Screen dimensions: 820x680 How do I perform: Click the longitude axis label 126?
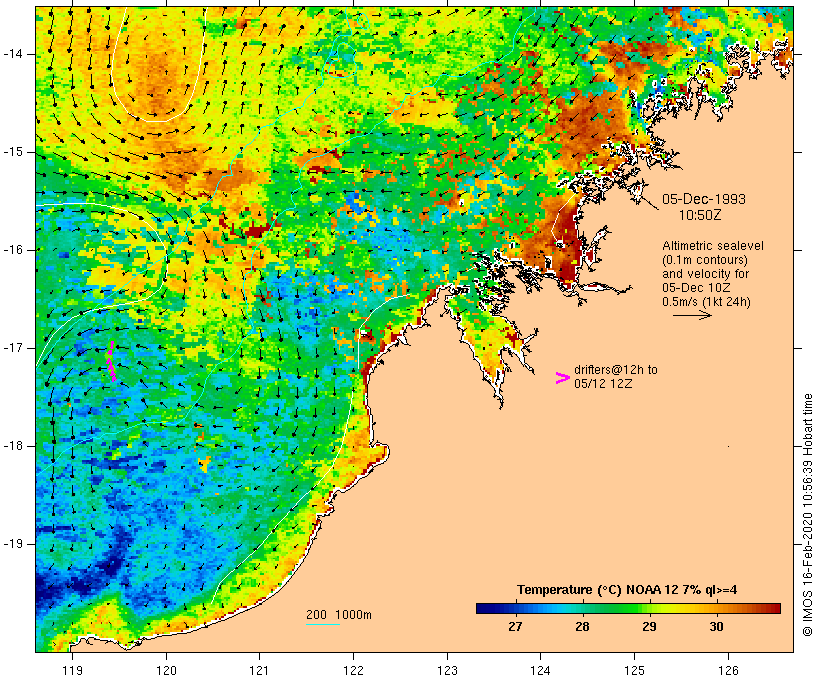[728, 670]
